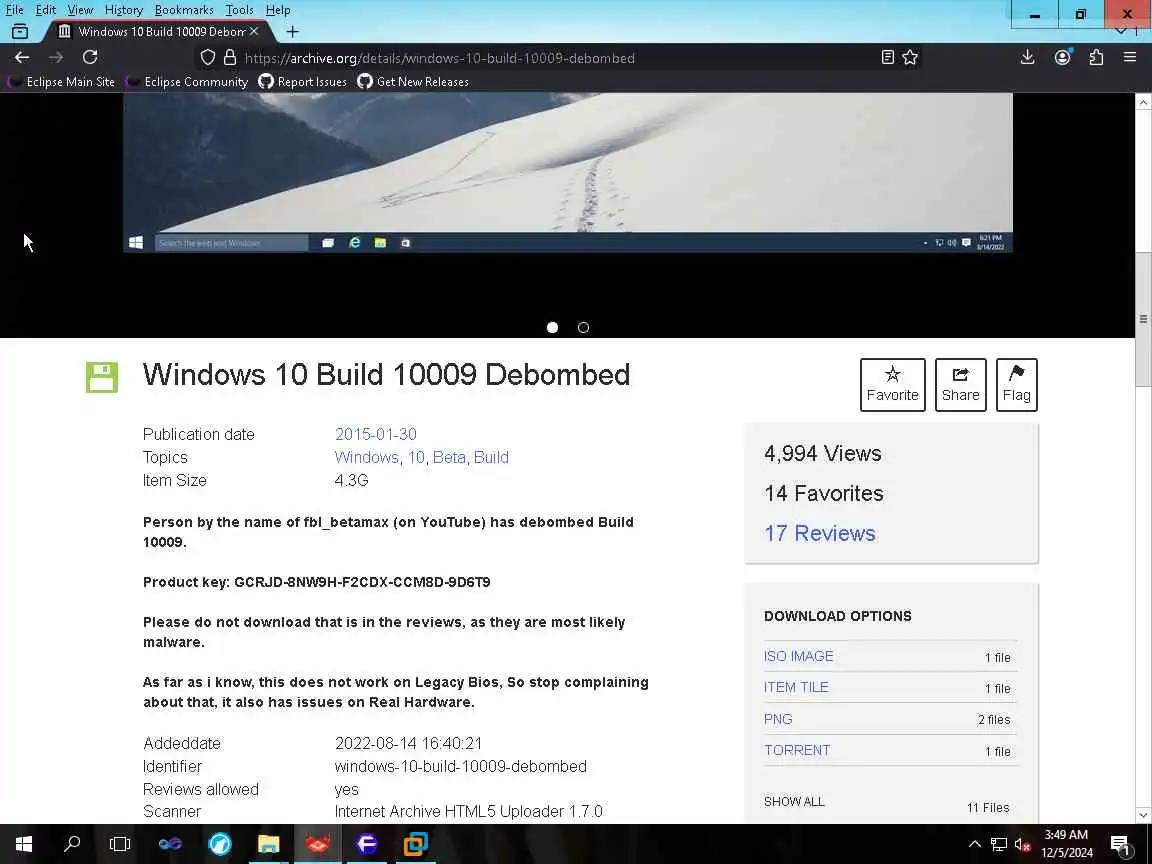Click the tracking protection shield icon

coord(208,57)
